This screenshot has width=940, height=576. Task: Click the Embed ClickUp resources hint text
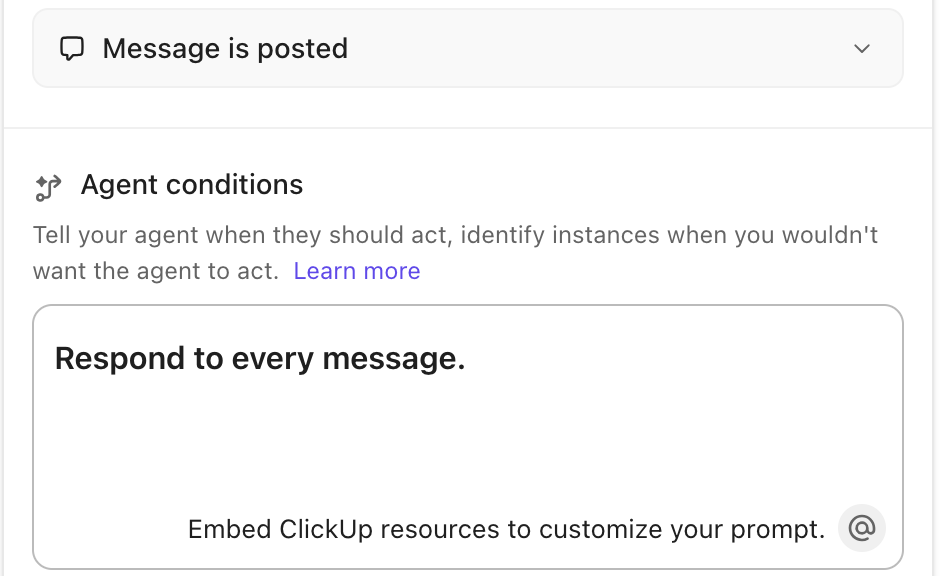(x=506, y=529)
